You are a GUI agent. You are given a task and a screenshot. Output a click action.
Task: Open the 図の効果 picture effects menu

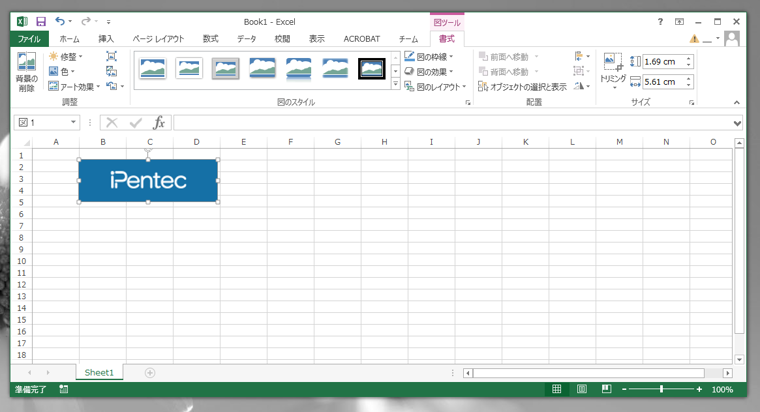[x=429, y=72]
